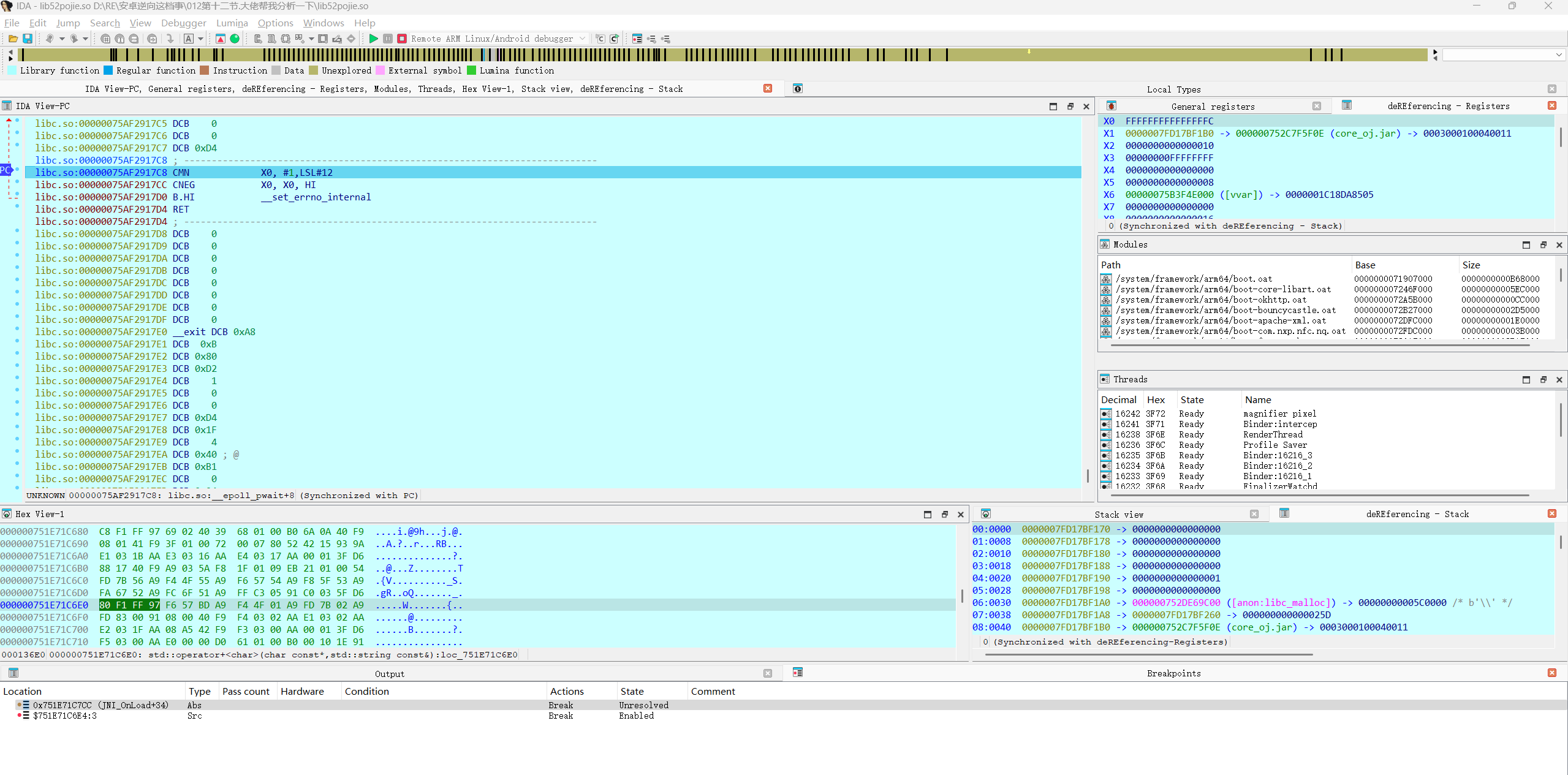The height and width of the screenshot is (775, 1568).
Task: Open the Lumina menu
Action: tap(232, 23)
